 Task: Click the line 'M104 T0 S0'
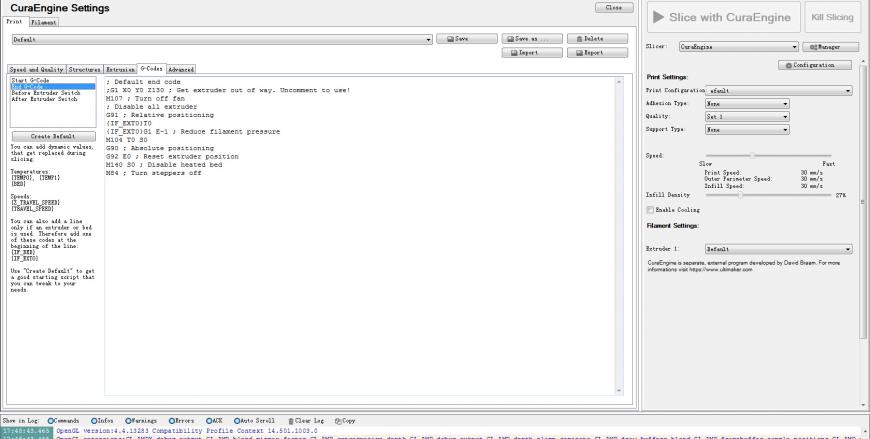(127, 140)
